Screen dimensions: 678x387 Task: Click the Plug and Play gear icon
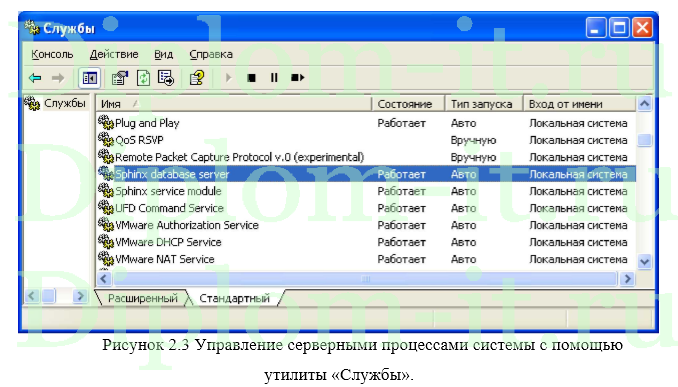pos(106,122)
